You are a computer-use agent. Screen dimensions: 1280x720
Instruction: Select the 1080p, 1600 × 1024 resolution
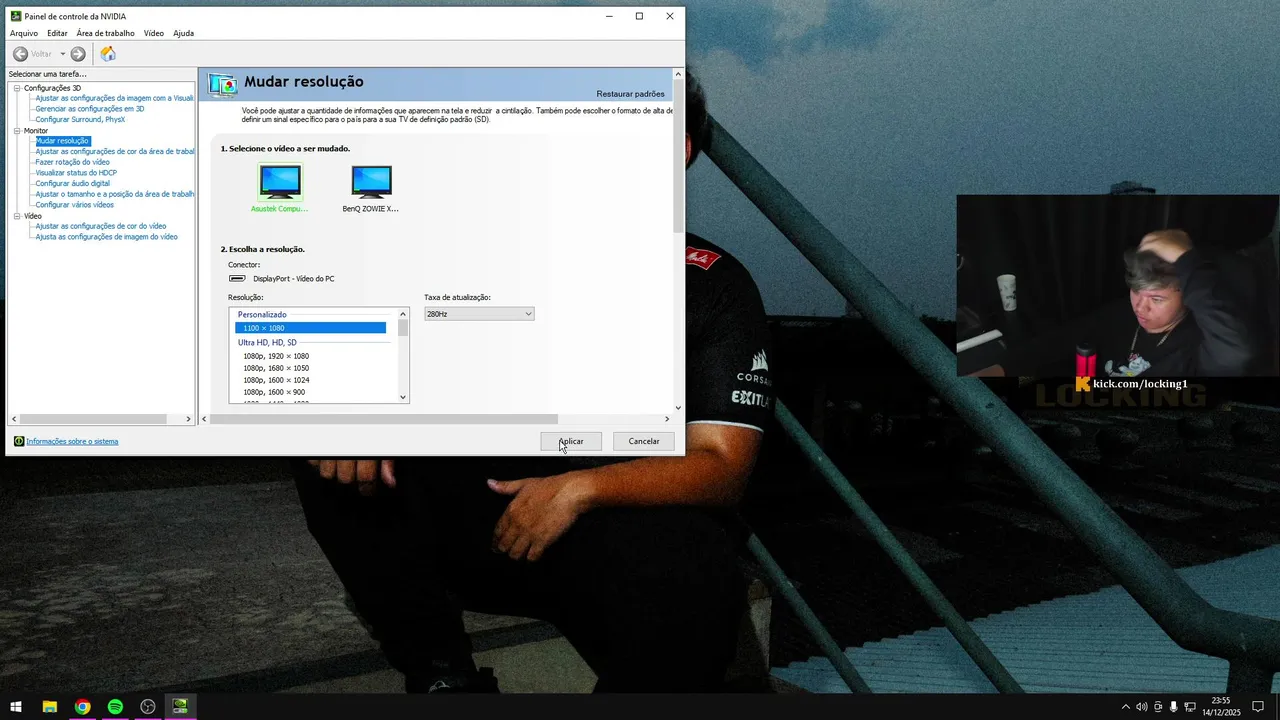[276, 380]
